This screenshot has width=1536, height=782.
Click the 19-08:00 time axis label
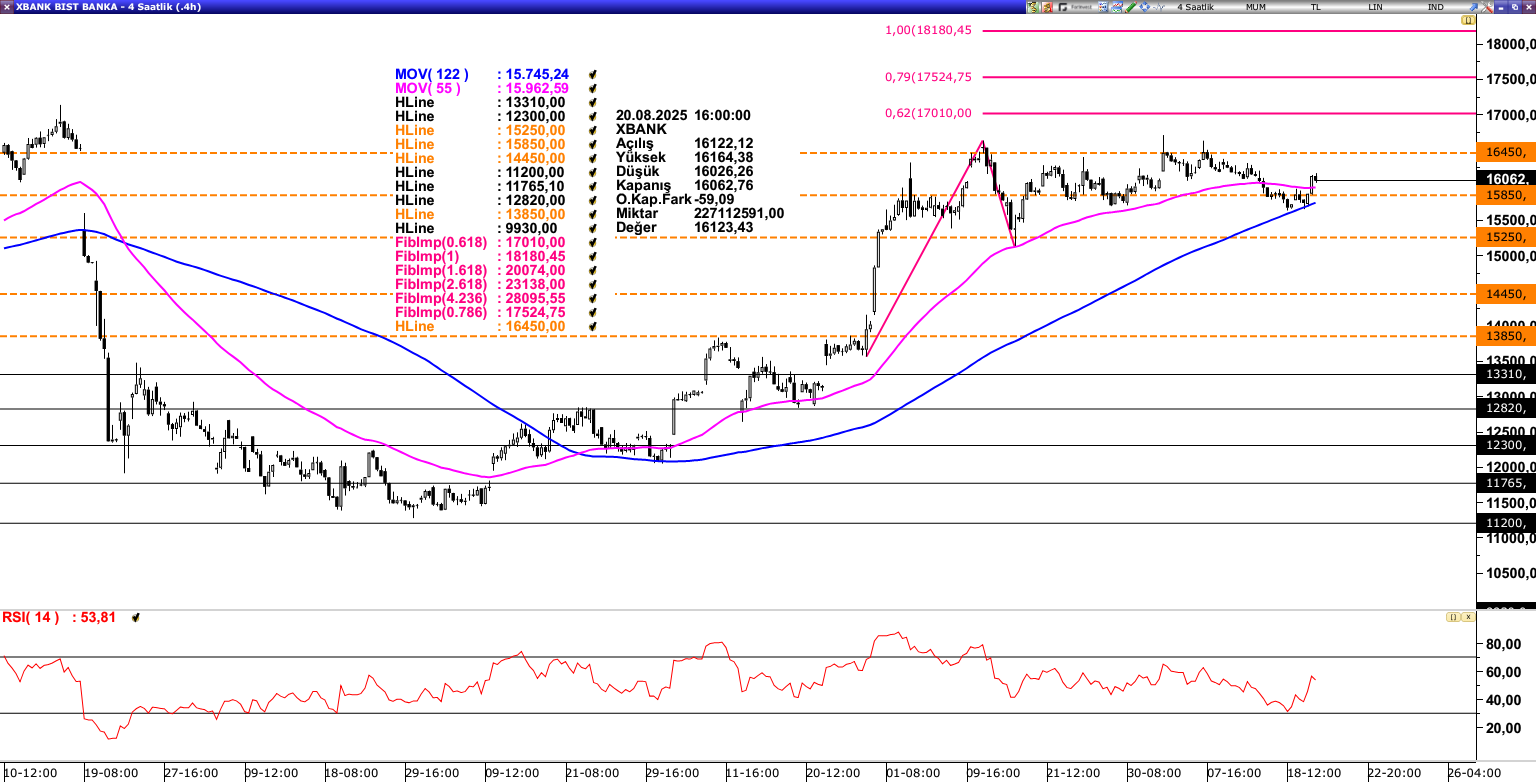[x=111, y=773]
